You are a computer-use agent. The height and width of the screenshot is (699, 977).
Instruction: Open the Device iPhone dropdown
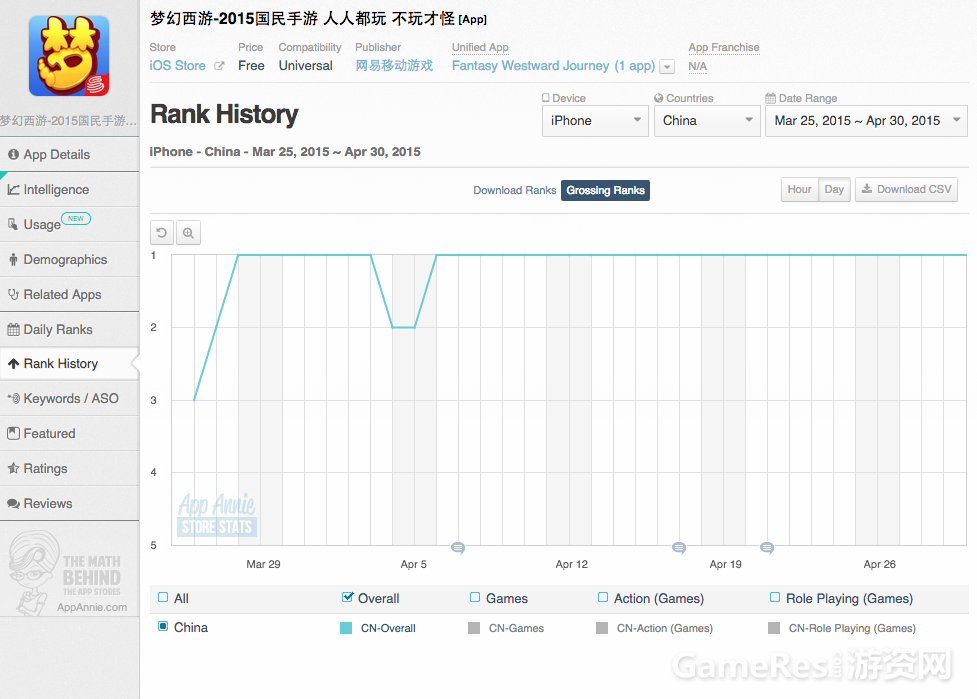(x=595, y=121)
